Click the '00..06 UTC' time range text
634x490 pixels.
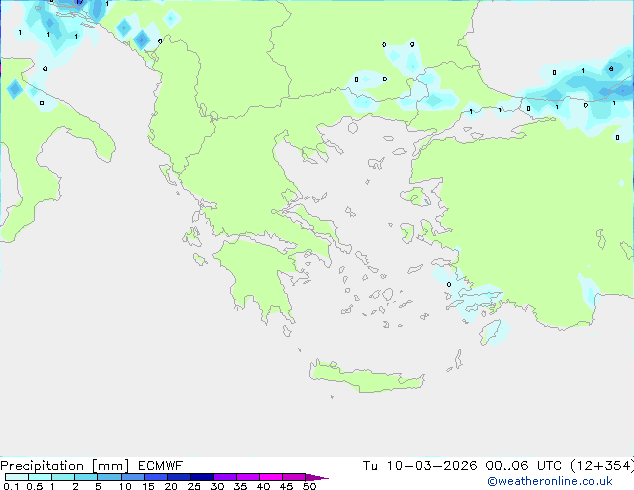(x=524, y=466)
